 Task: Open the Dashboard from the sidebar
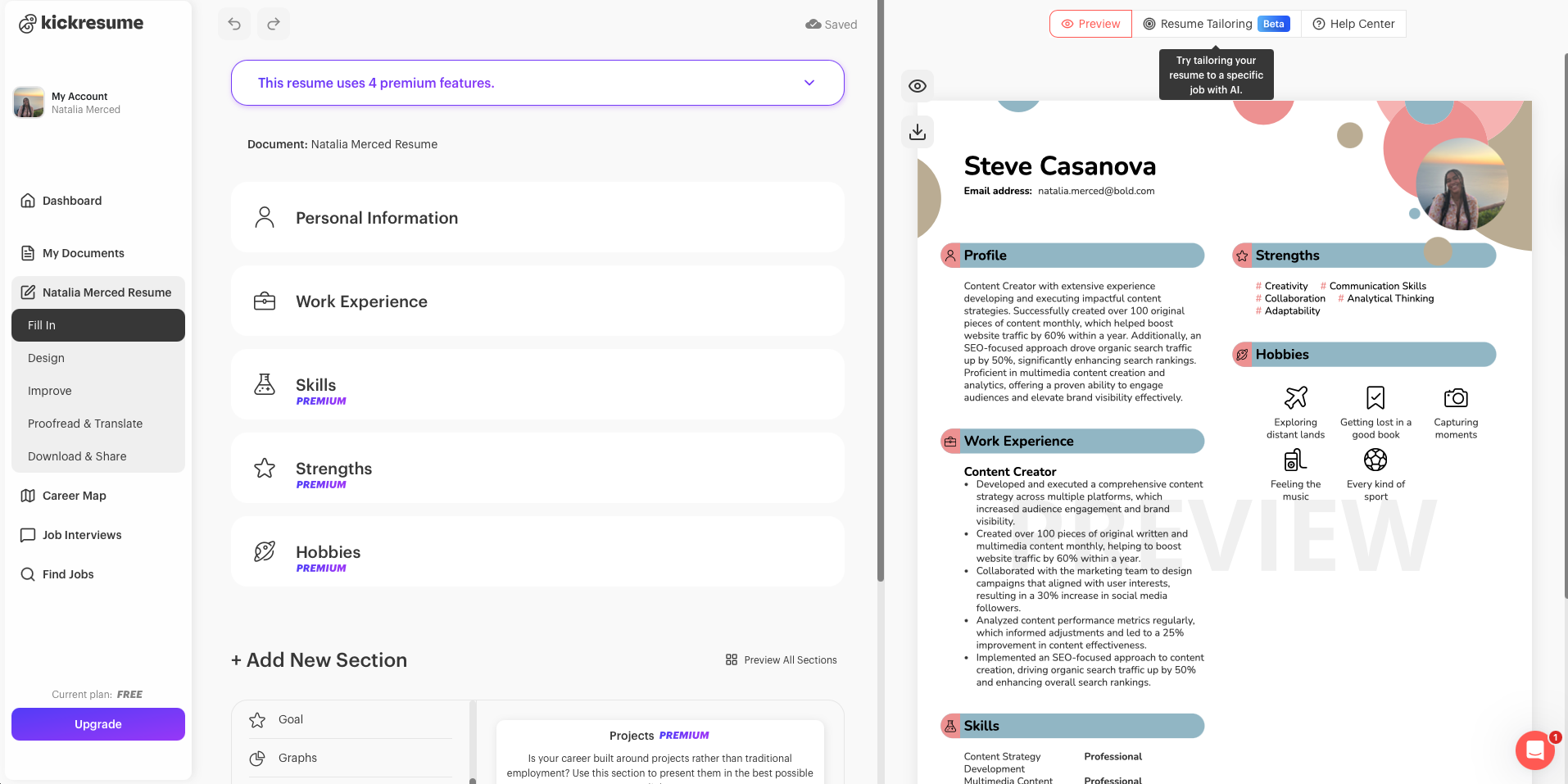[72, 200]
